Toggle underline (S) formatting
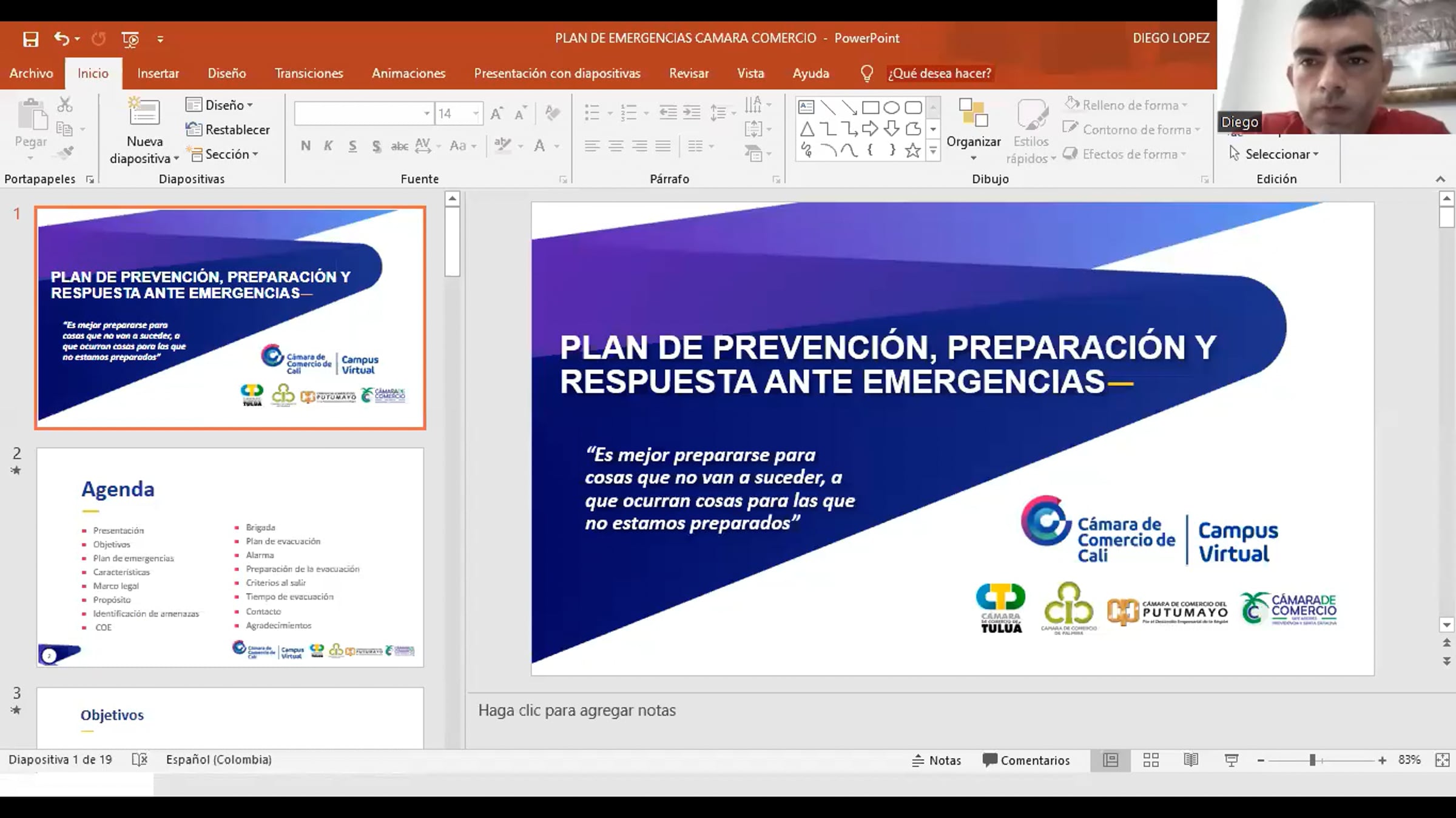 [x=352, y=146]
